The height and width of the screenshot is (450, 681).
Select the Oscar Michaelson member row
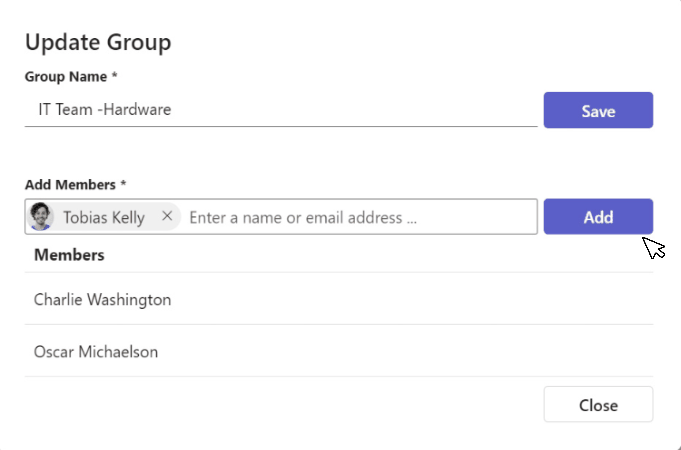[339, 351]
